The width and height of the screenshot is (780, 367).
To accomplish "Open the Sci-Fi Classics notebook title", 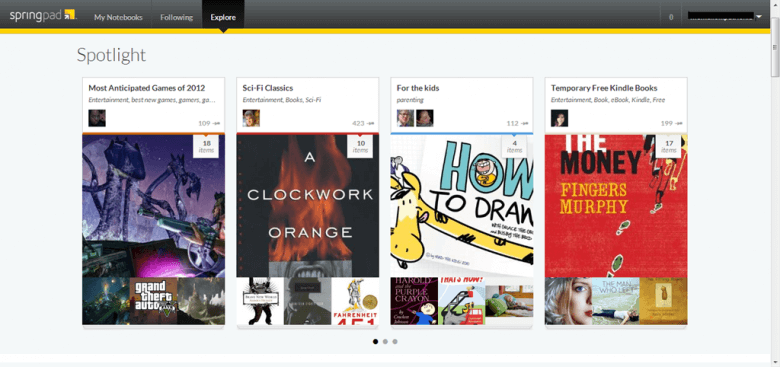I will [268, 88].
